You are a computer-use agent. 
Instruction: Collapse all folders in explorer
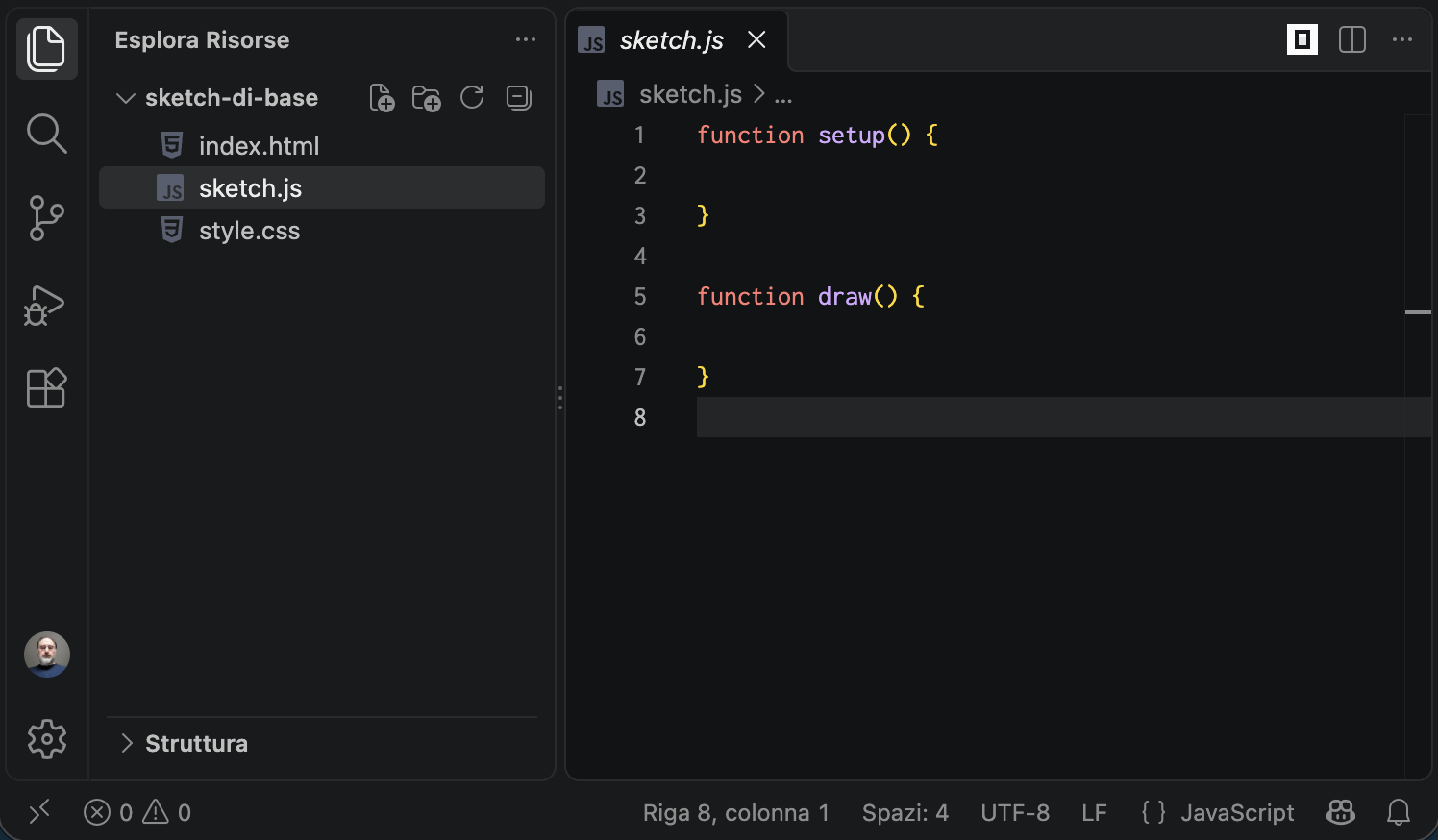click(519, 98)
